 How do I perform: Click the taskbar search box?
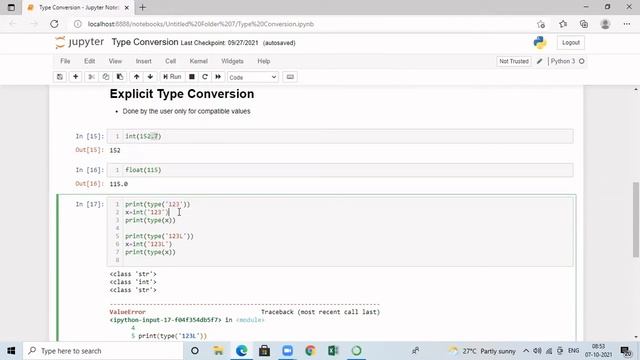click(102, 351)
